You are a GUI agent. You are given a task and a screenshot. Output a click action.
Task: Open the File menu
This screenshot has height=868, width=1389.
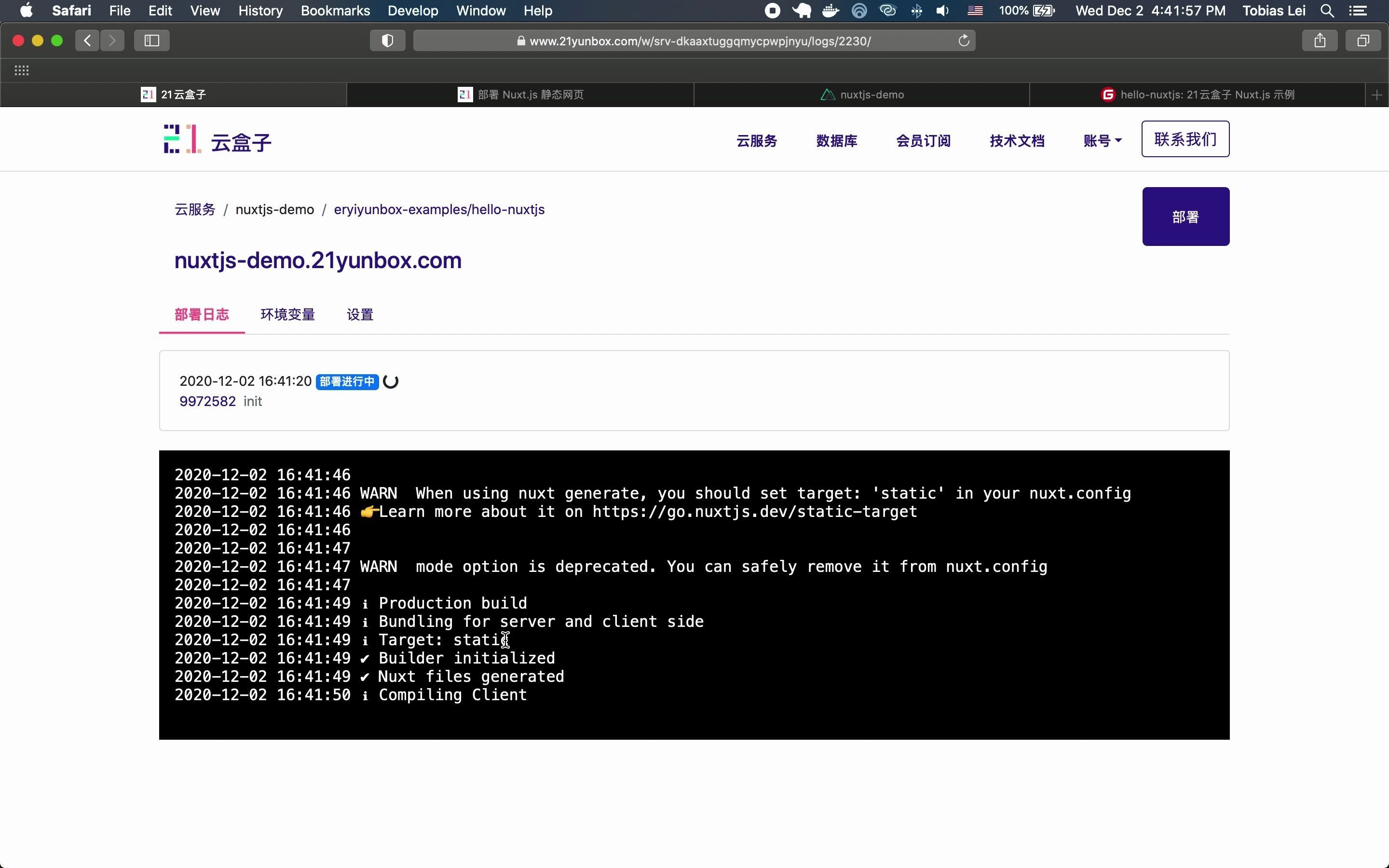[x=120, y=10]
